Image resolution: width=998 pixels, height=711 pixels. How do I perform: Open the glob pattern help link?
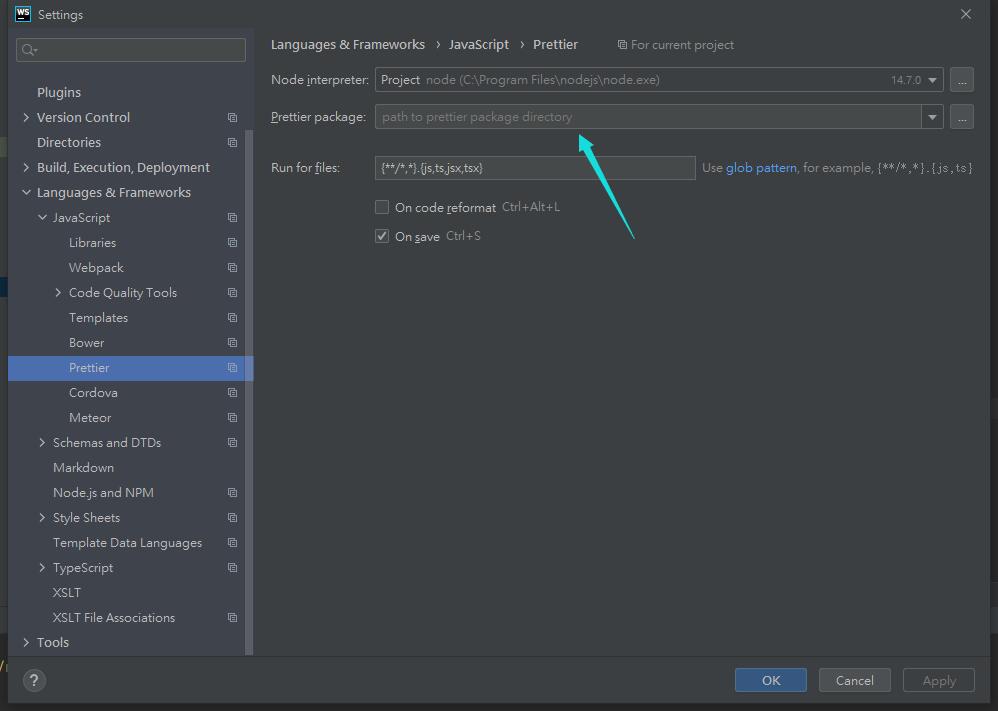click(x=761, y=168)
